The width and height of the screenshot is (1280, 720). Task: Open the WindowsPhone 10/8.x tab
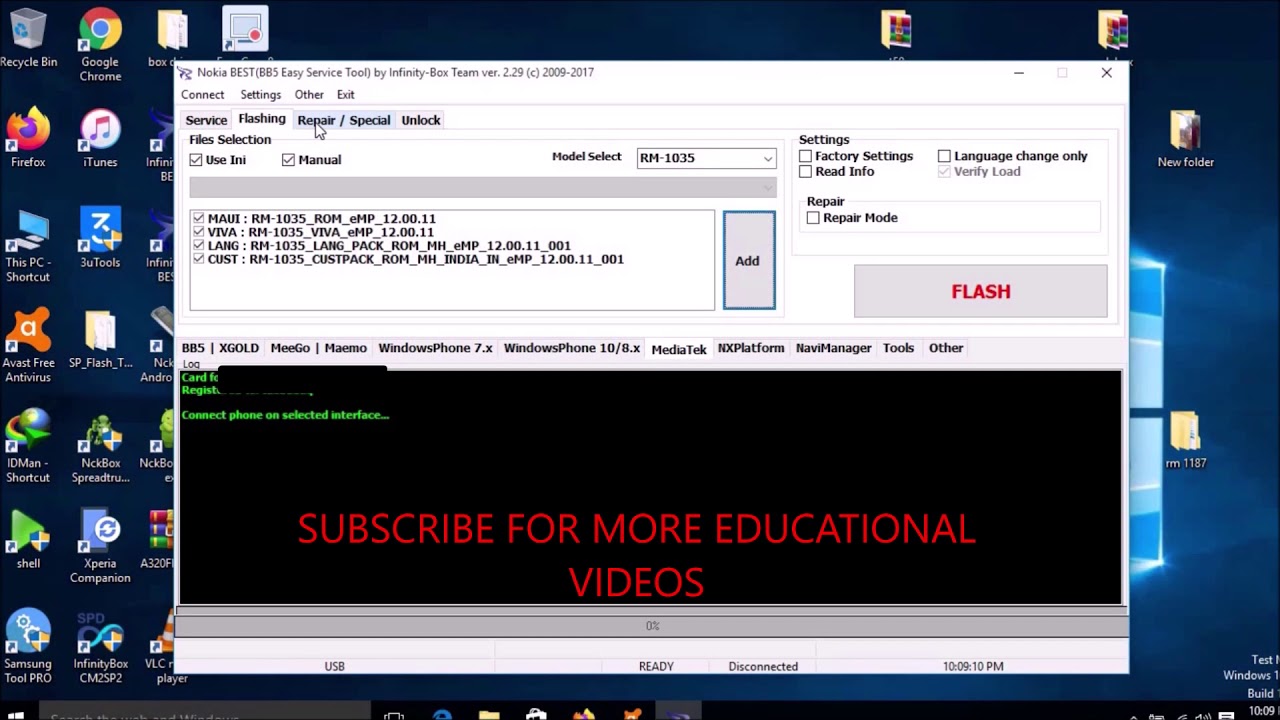pos(572,348)
